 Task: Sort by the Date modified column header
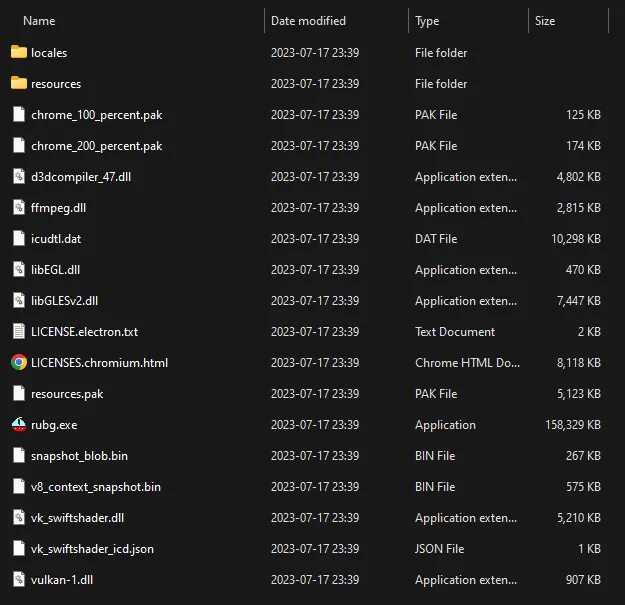[308, 21]
